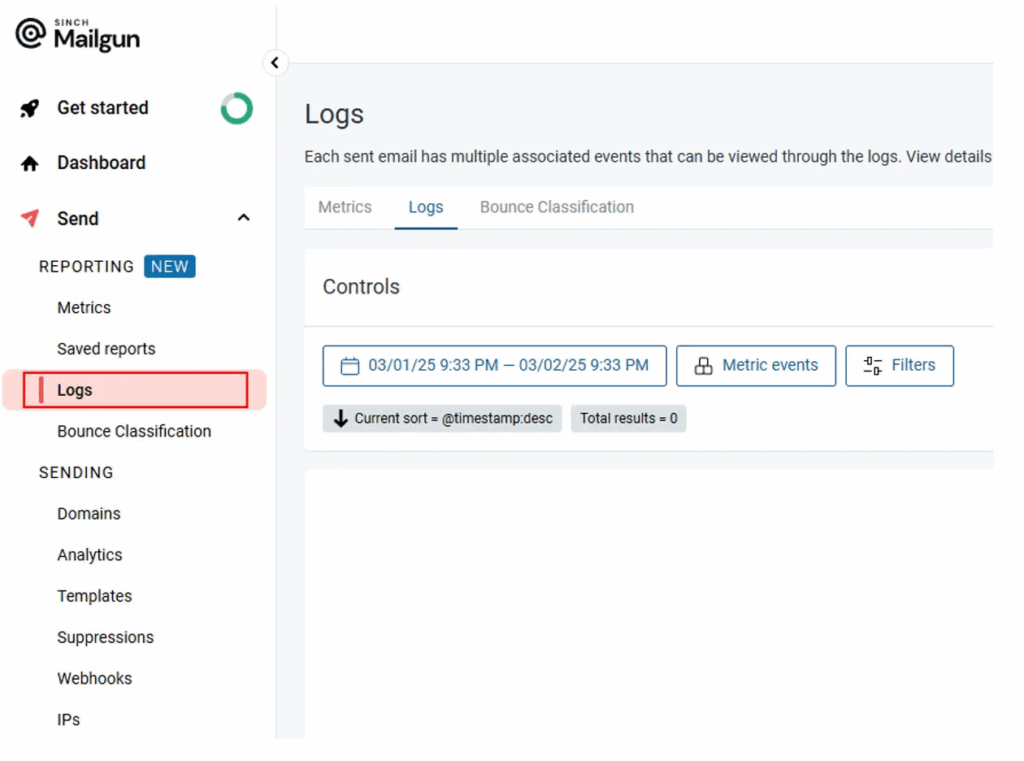Open the date range picker
Screen dimensions: 1024x761
494,366
